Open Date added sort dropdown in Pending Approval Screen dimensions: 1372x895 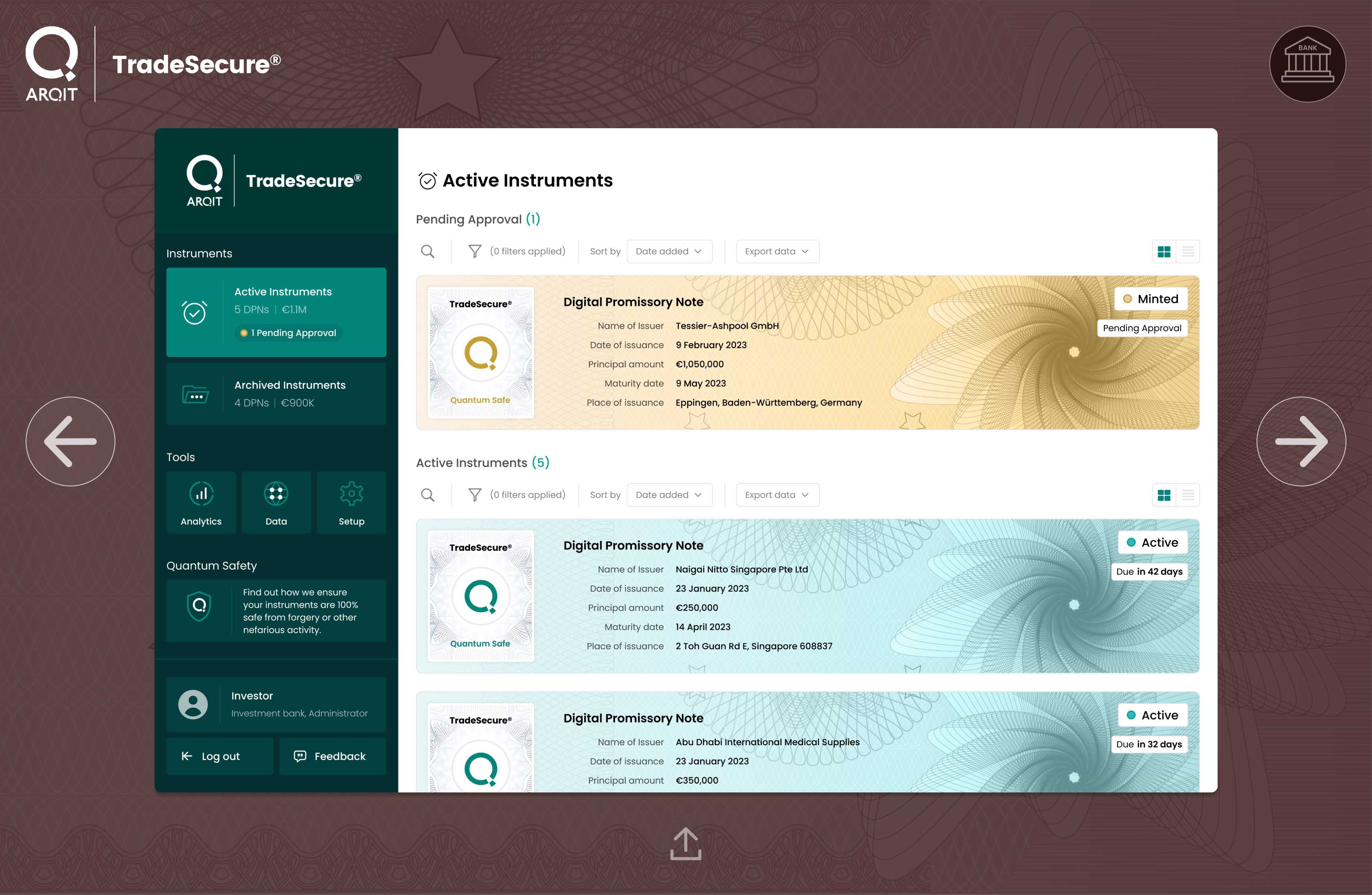669,251
